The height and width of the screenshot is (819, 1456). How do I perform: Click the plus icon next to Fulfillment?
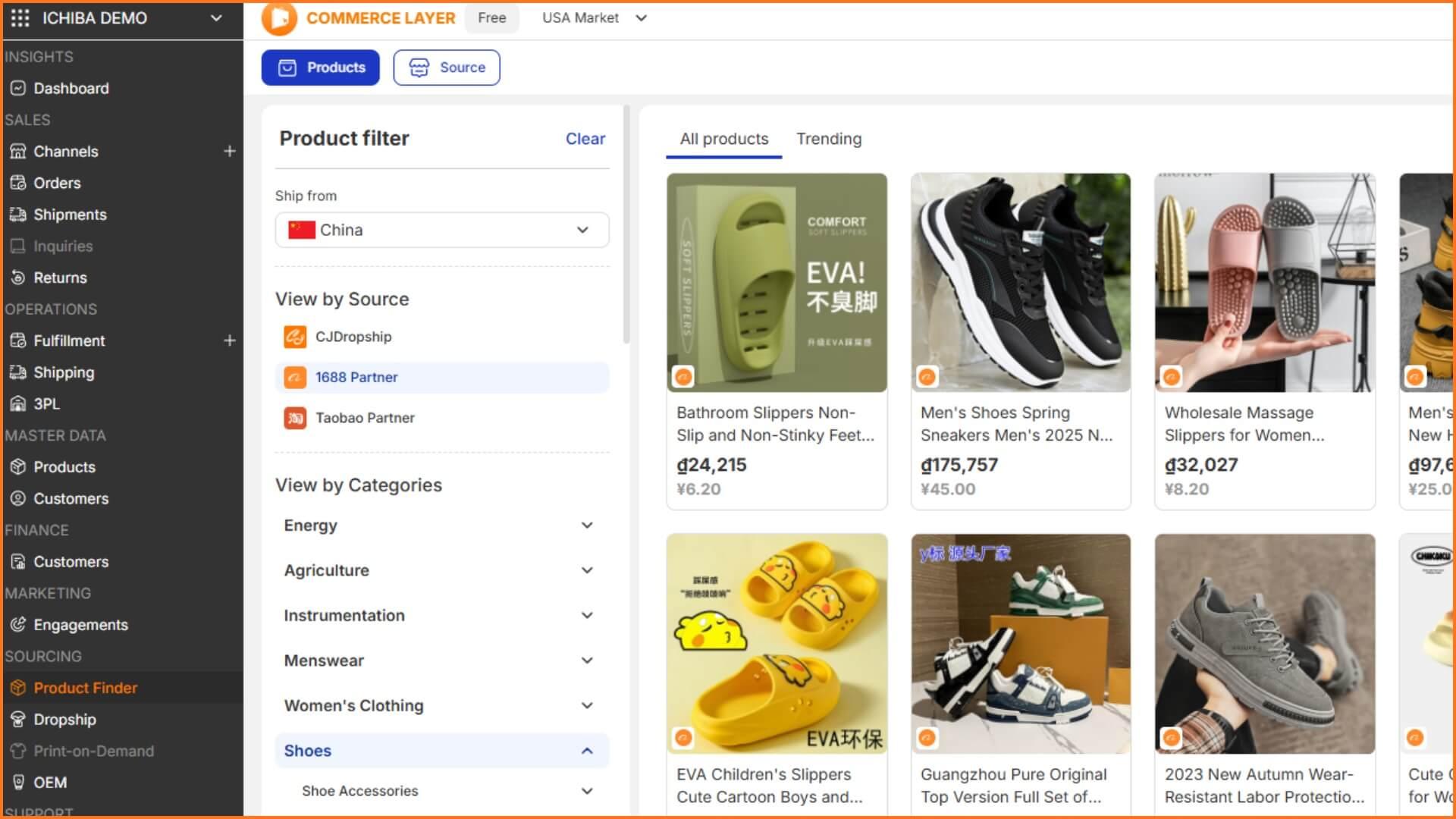tap(229, 340)
